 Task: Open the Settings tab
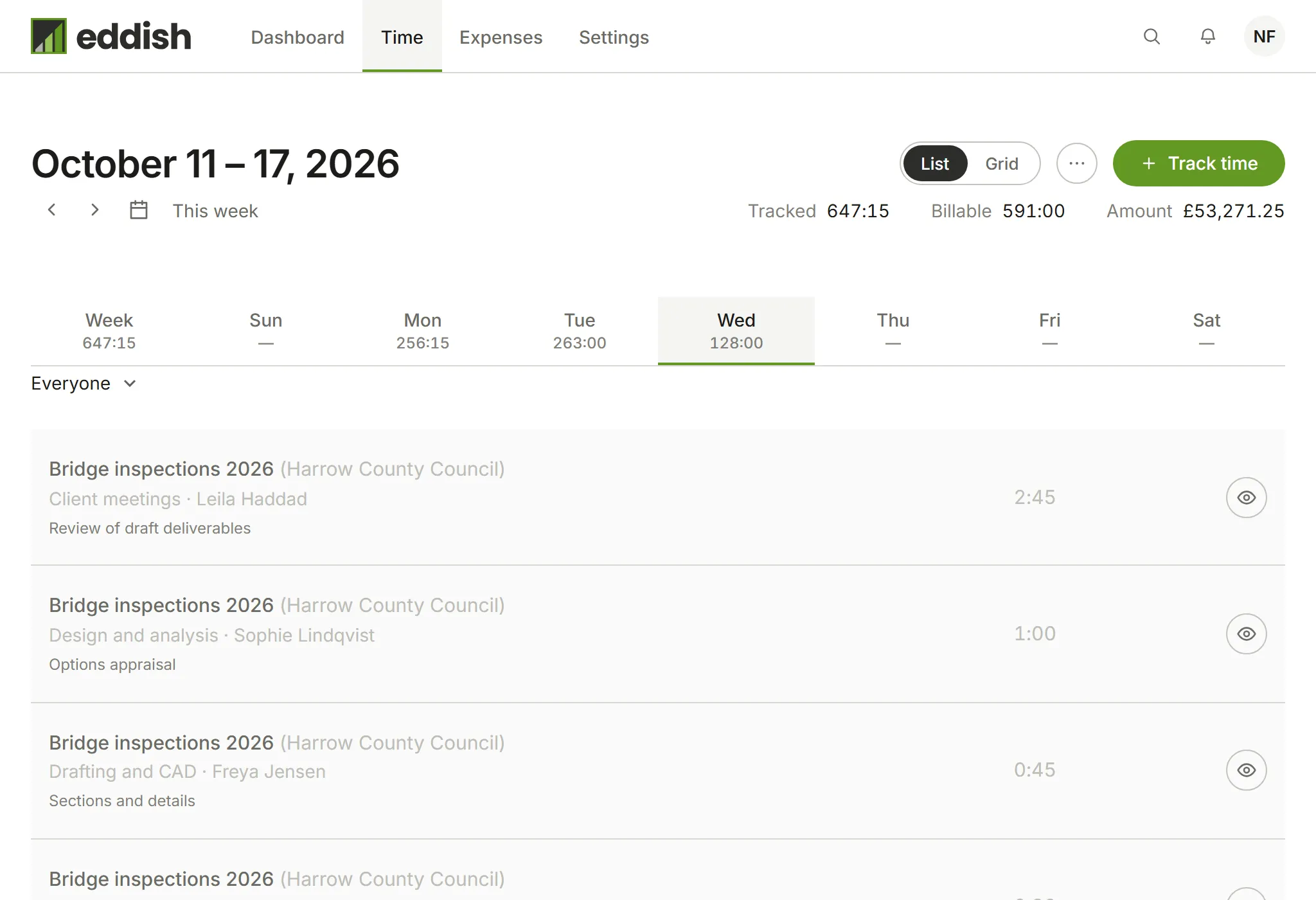[x=614, y=37]
